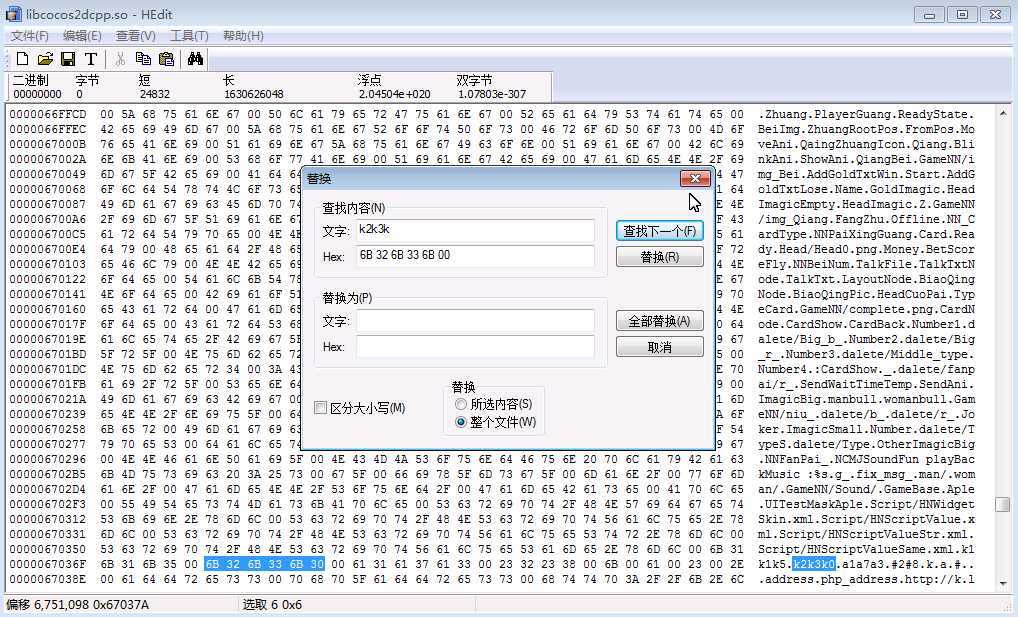
Task: Click the vertical scrollbar up arrow
Action: [1002, 113]
